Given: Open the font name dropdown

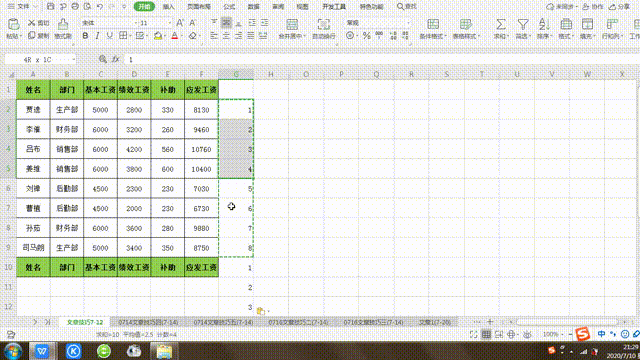Looking at the screenshot, I should (136, 23).
